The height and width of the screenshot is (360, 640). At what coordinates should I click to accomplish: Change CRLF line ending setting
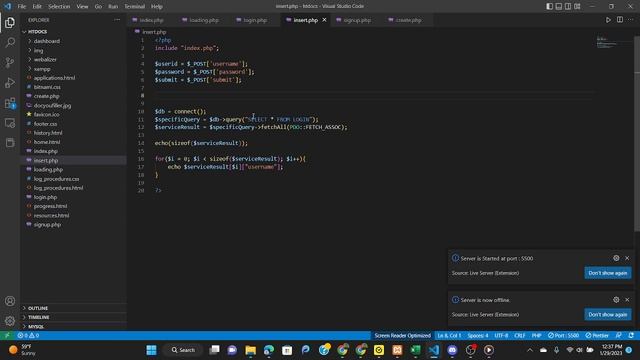(520, 336)
